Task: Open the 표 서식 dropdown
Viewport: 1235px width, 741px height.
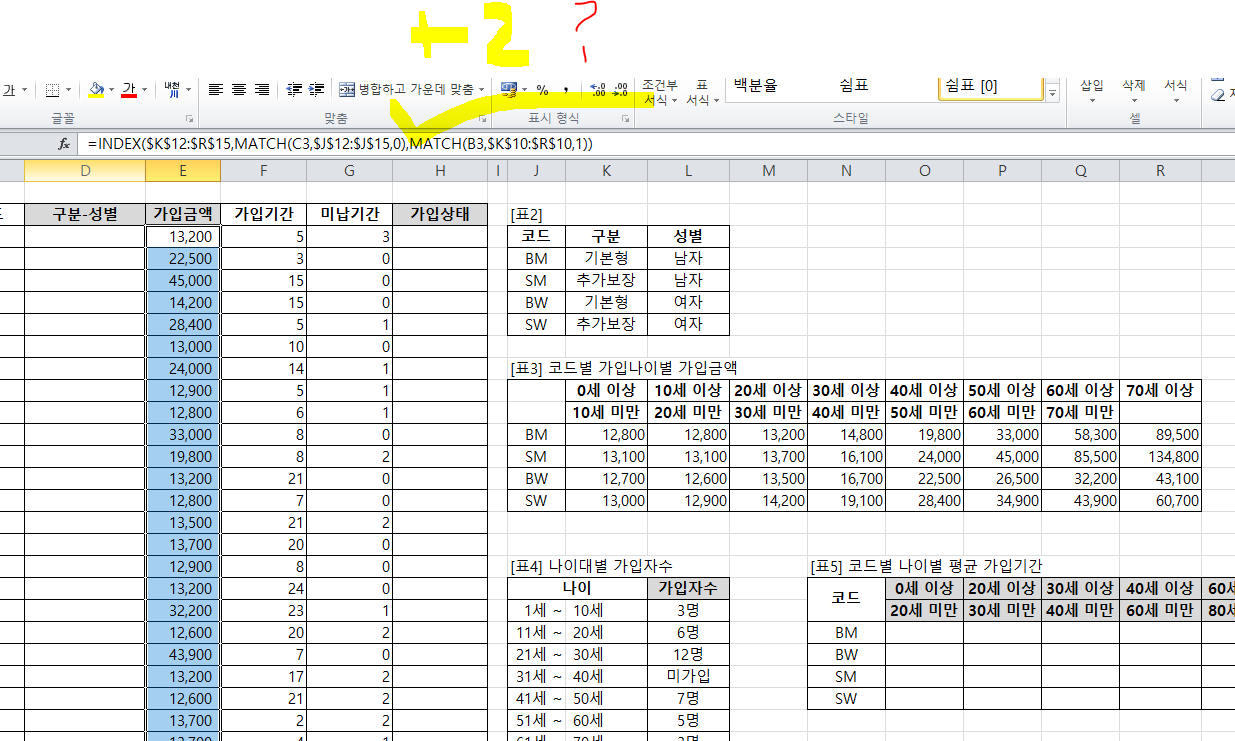Action: [x=702, y=93]
